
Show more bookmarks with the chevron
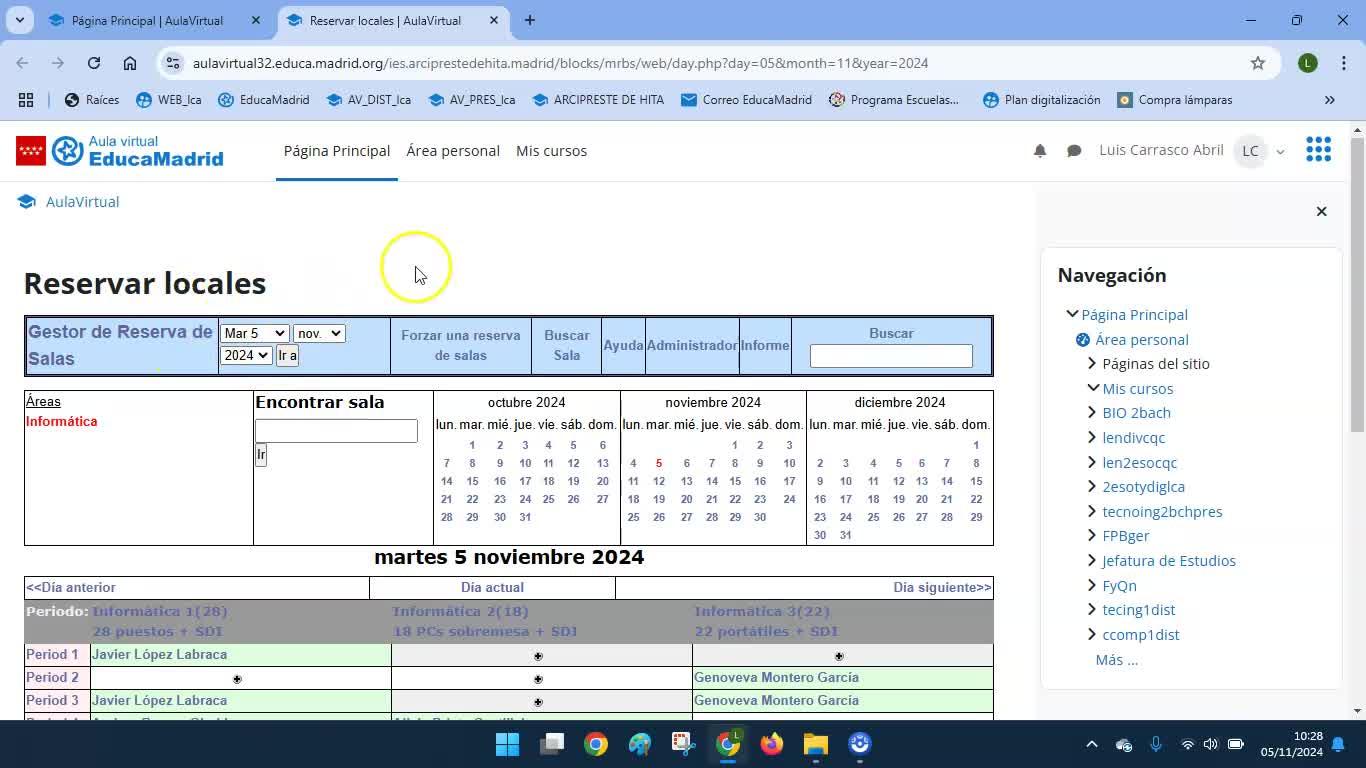pos(1330,100)
